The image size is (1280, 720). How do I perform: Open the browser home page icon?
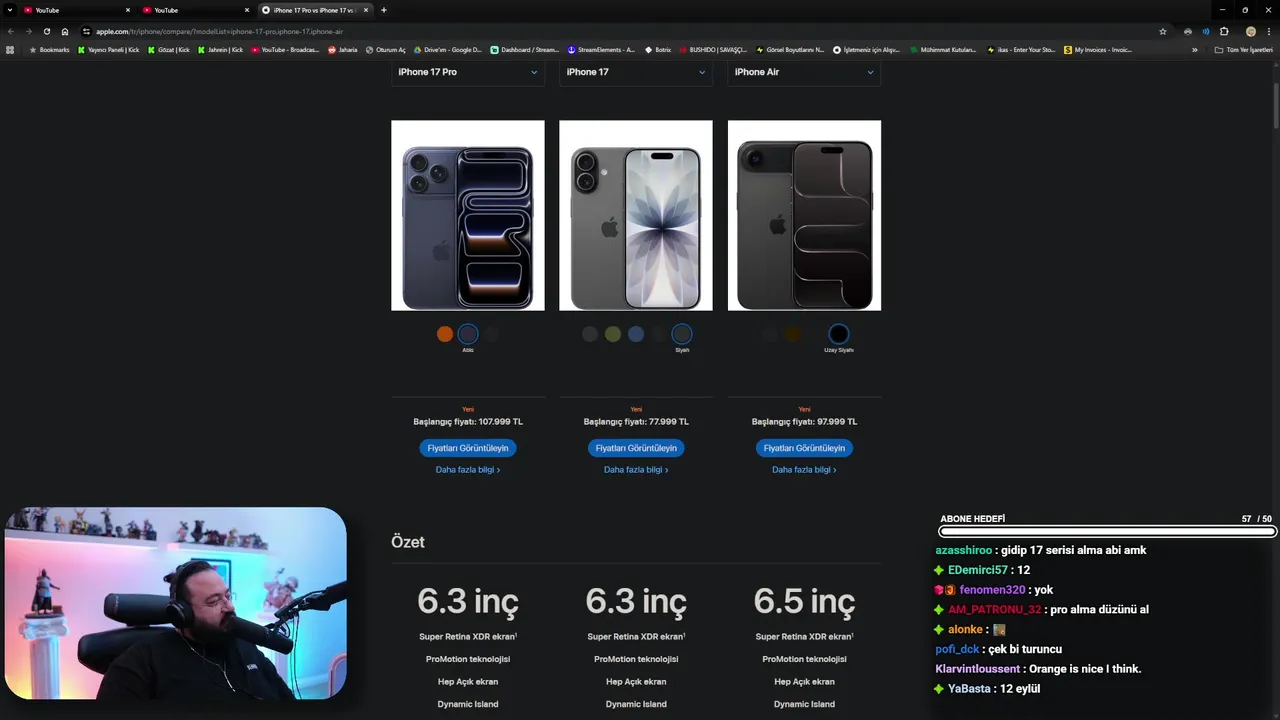(65, 31)
